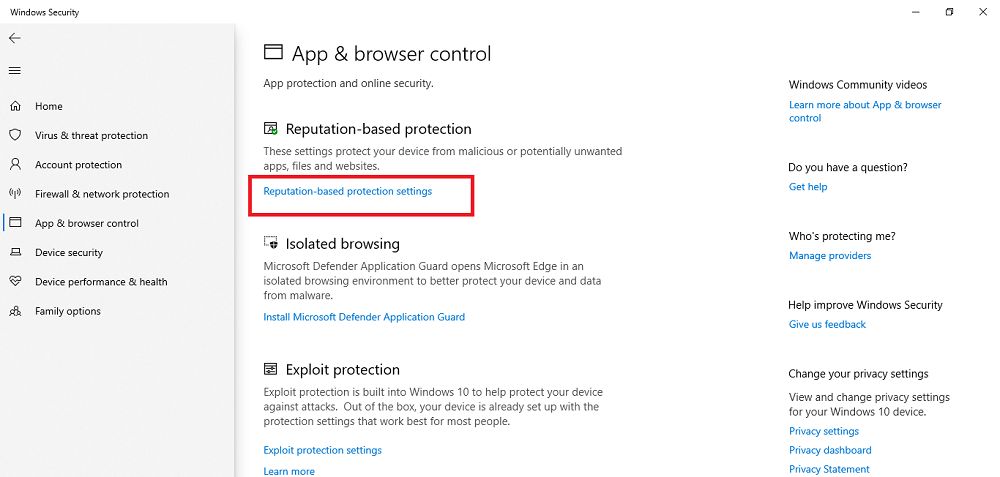This screenshot has width=1000, height=477.
Task: Select App & browser control in sidebar
Action: click(x=86, y=224)
